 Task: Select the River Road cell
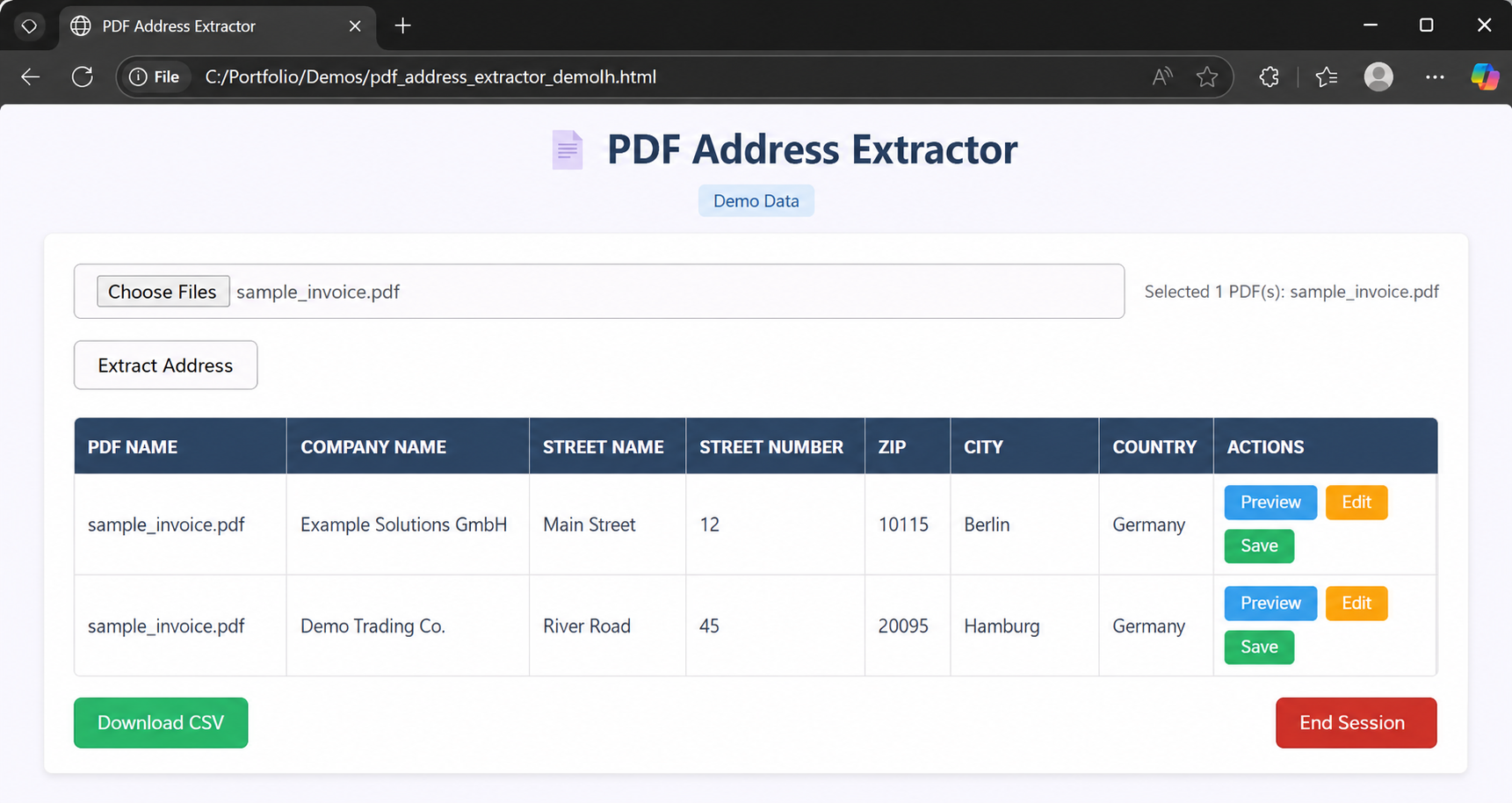(x=607, y=626)
